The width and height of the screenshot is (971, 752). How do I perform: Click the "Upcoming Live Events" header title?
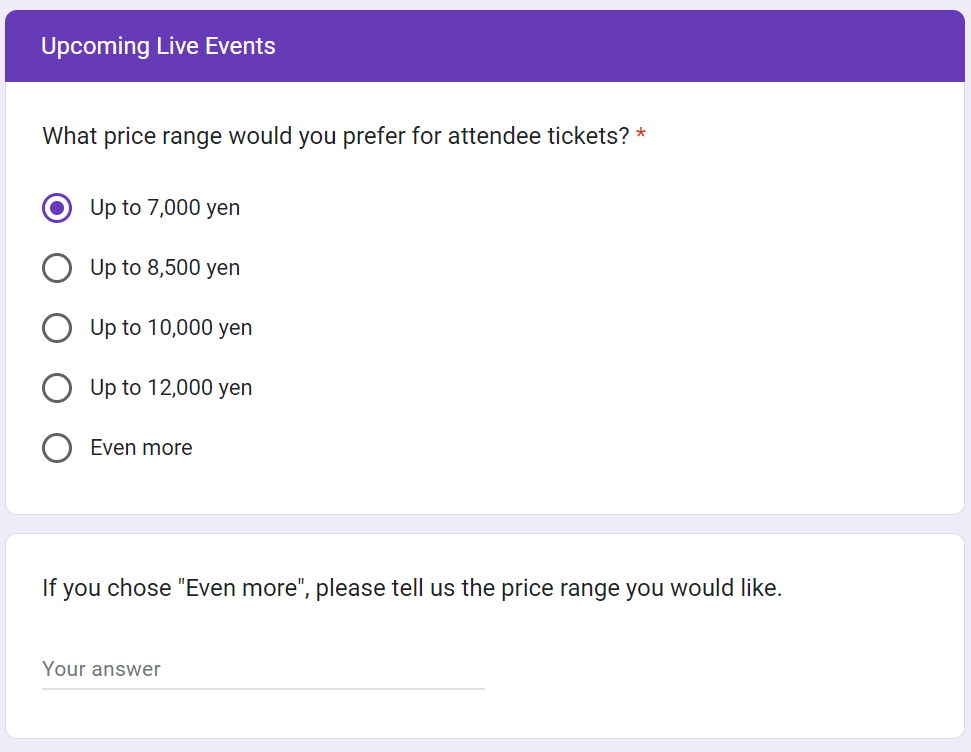click(158, 46)
